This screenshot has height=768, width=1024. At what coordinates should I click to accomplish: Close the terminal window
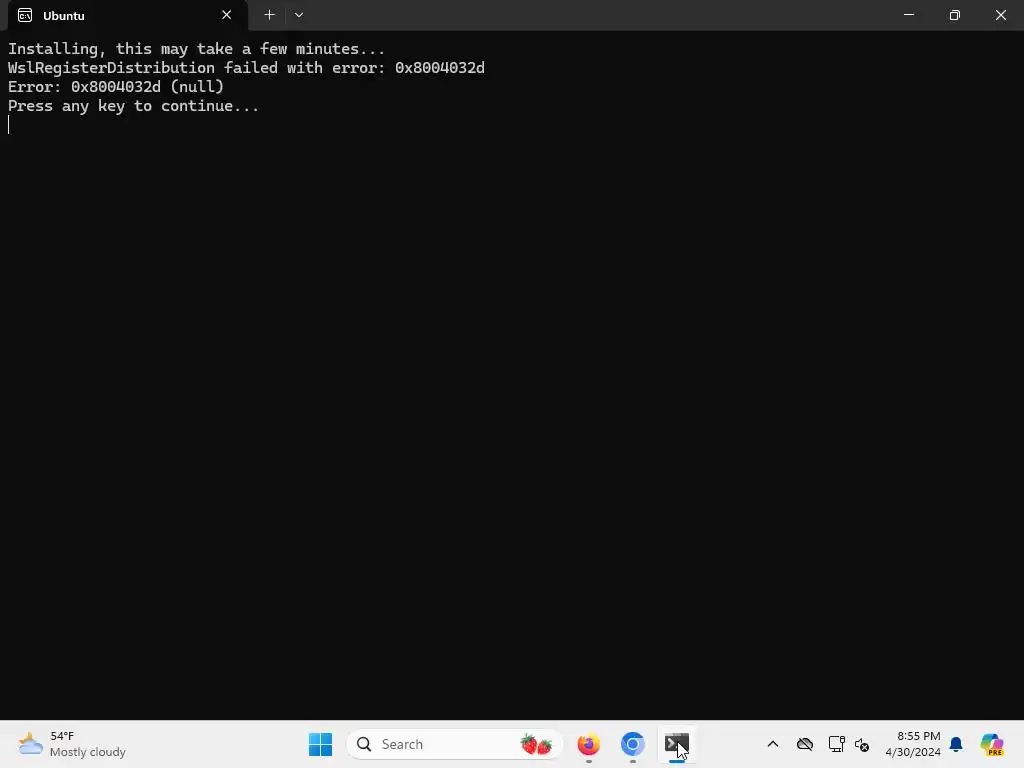point(1000,15)
